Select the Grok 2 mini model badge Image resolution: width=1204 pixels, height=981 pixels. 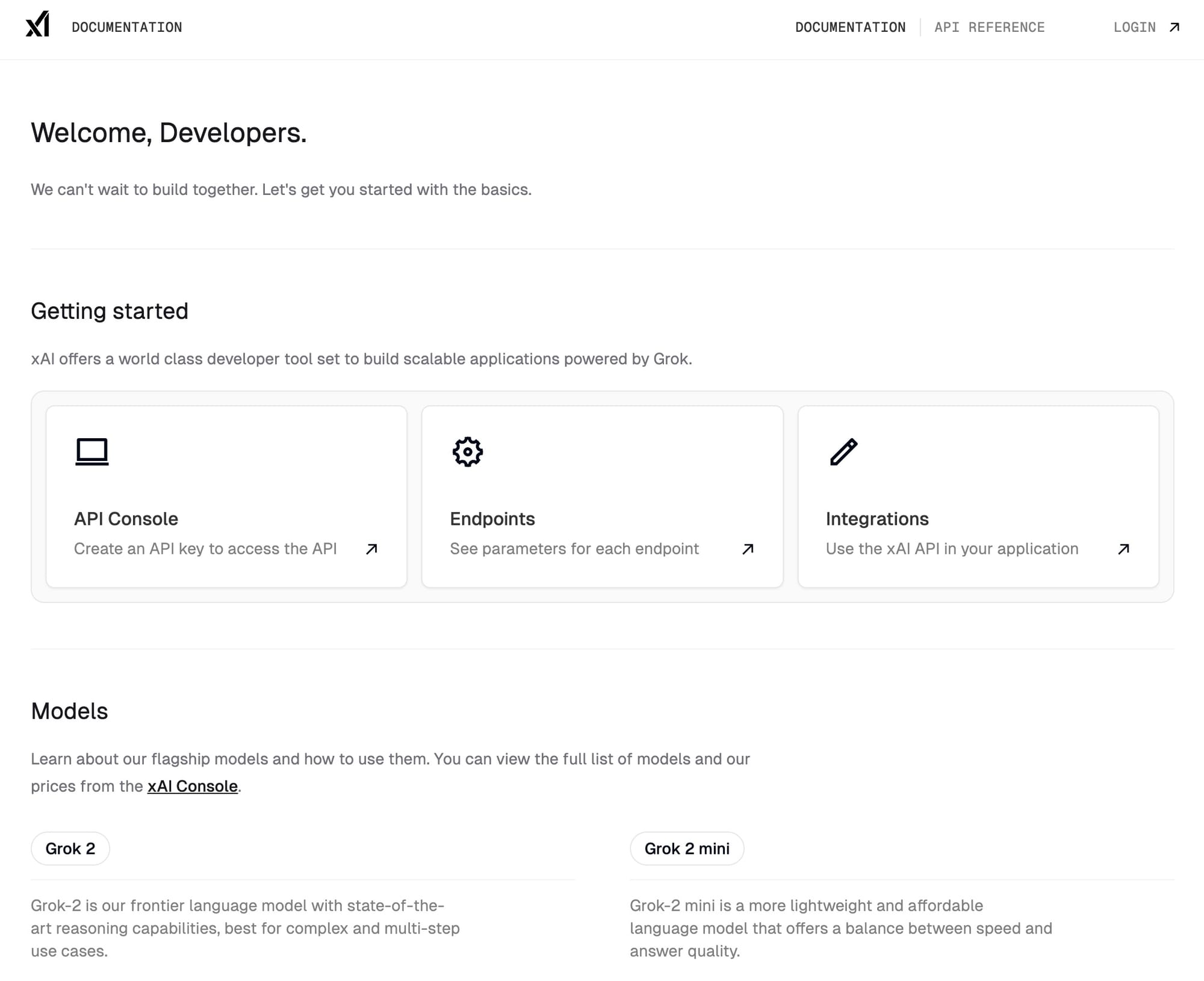coord(687,849)
